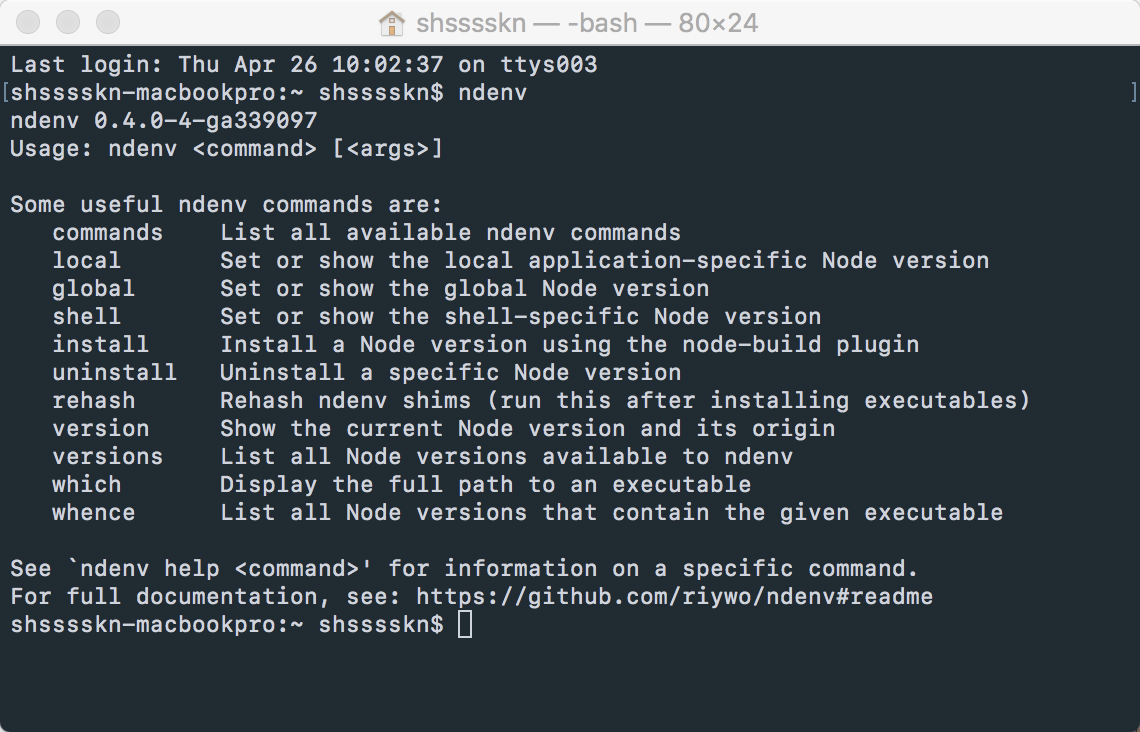Image resolution: width=1140 pixels, height=732 pixels.
Task: Click the Last login timestamp line
Action: click(x=304, y=65)
